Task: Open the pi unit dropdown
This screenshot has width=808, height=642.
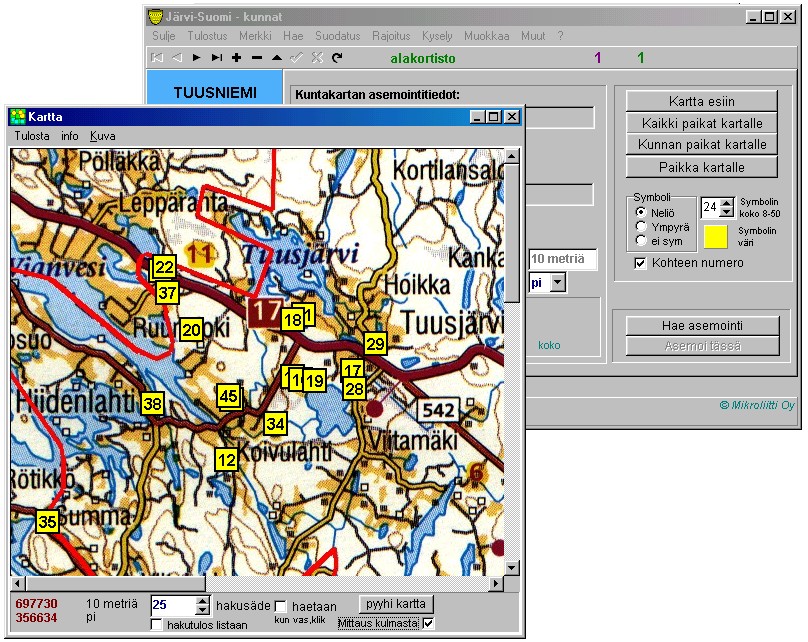Action: [x=558, y=284]
